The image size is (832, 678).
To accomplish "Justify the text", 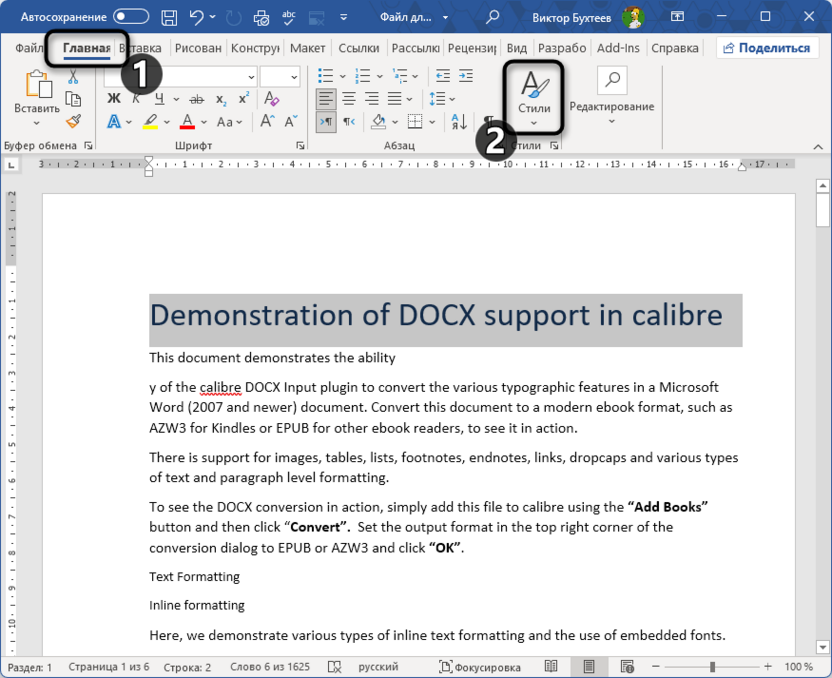I will point(394,99).
